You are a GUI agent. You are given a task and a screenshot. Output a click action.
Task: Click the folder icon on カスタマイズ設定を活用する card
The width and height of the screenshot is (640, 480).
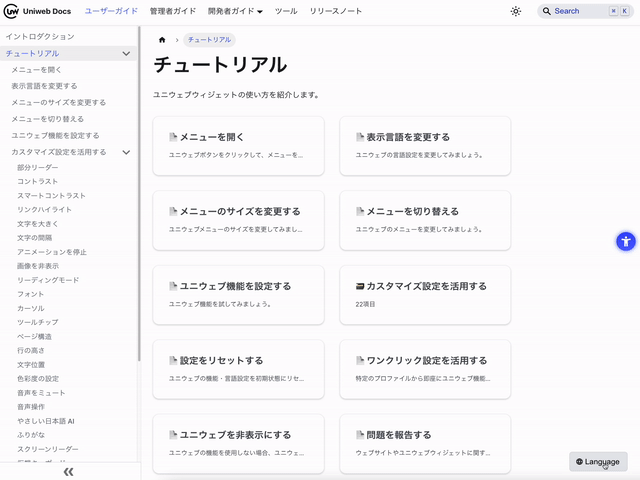point(360,286)
